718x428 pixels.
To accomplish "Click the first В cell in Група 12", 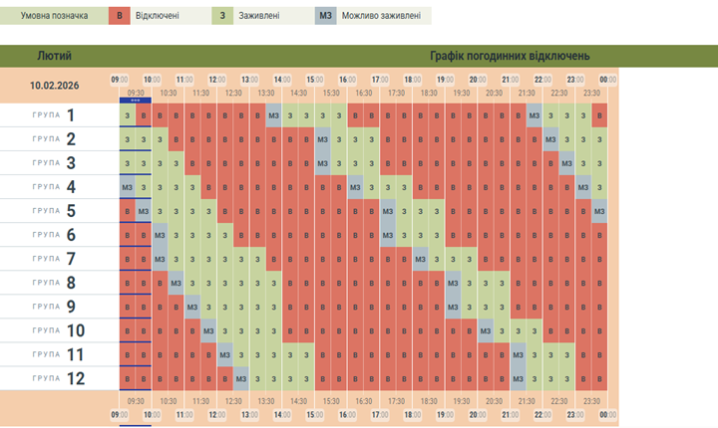I will point(127,379).
